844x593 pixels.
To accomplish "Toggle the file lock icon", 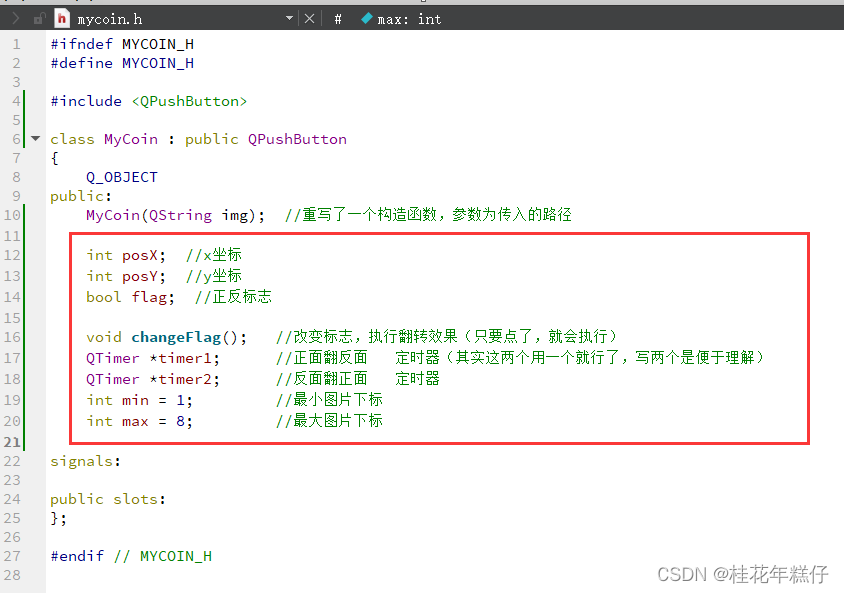I will point(39,19).
